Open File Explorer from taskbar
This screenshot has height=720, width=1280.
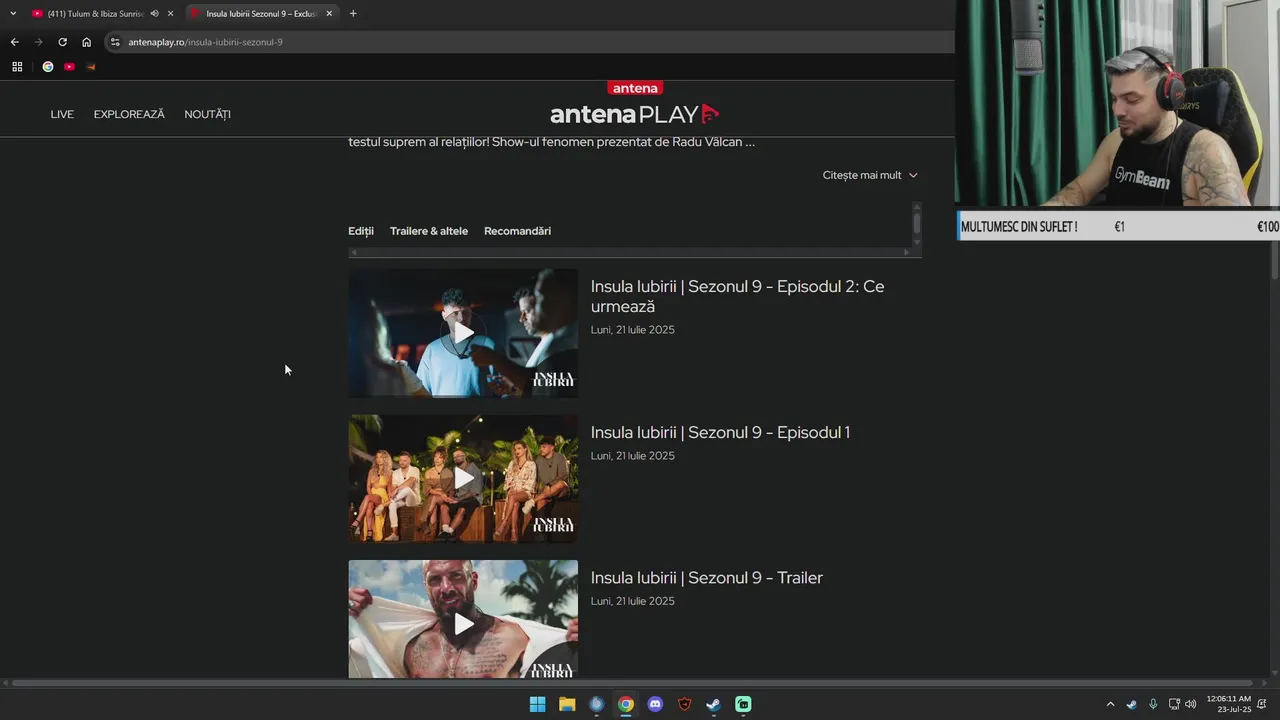(567, 704)
